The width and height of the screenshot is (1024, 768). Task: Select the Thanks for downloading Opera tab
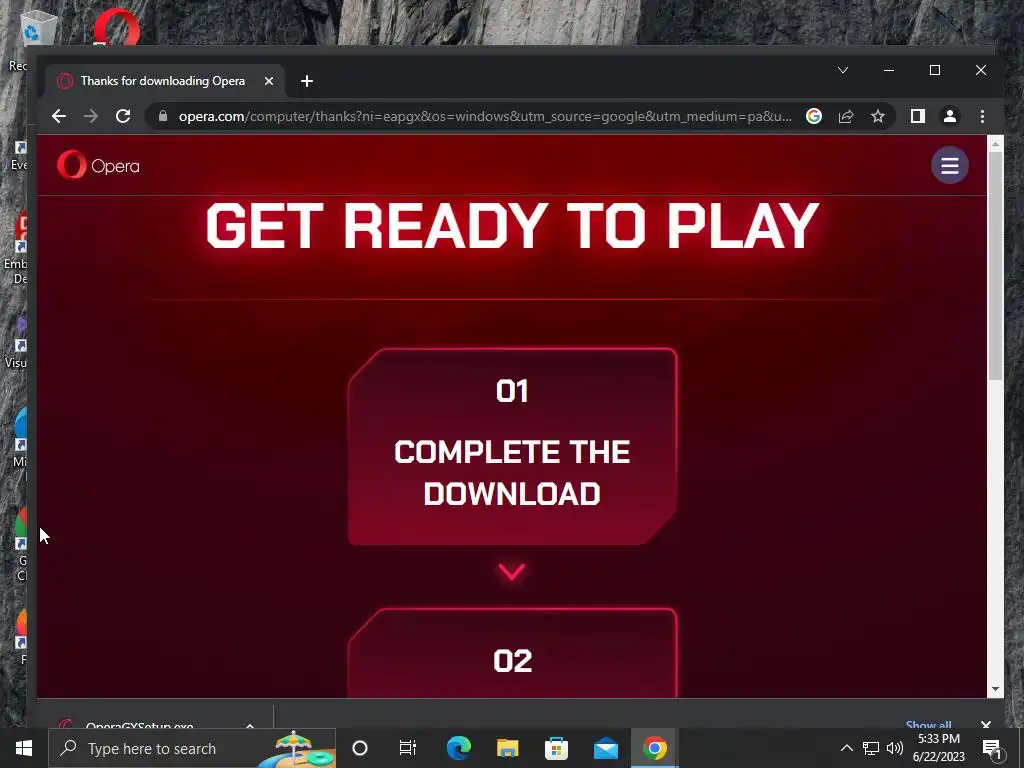[x=166, y=81]
